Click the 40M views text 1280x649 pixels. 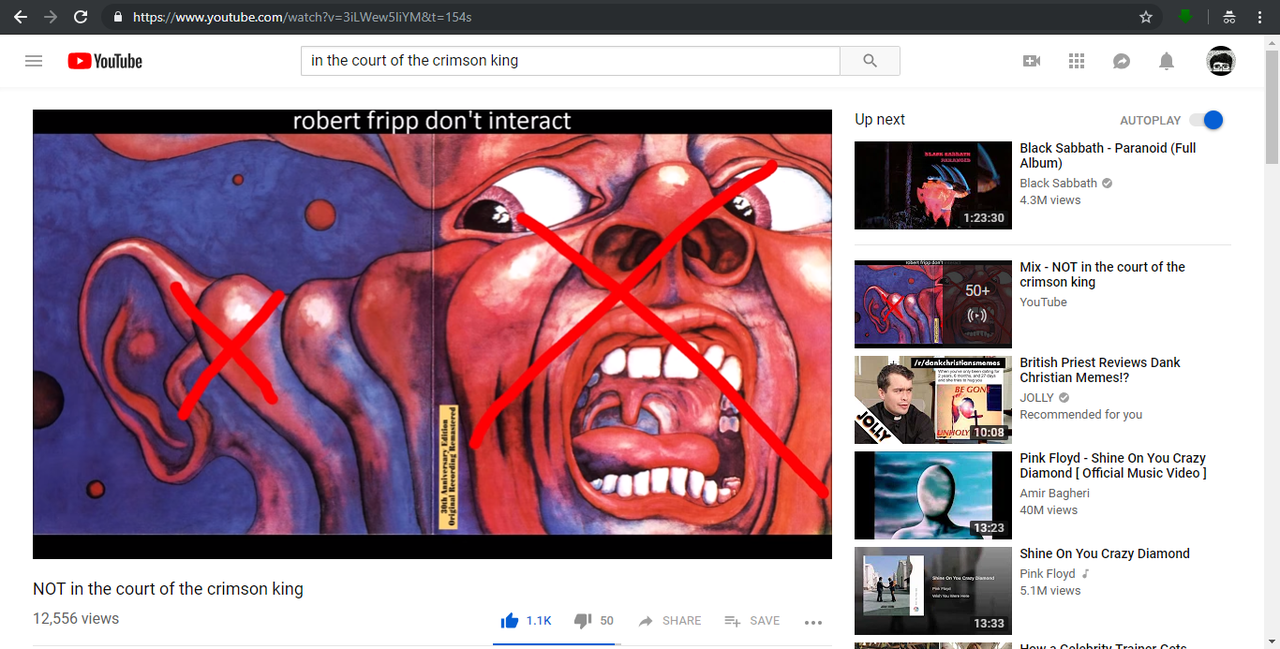click(x=1049, y=510)
